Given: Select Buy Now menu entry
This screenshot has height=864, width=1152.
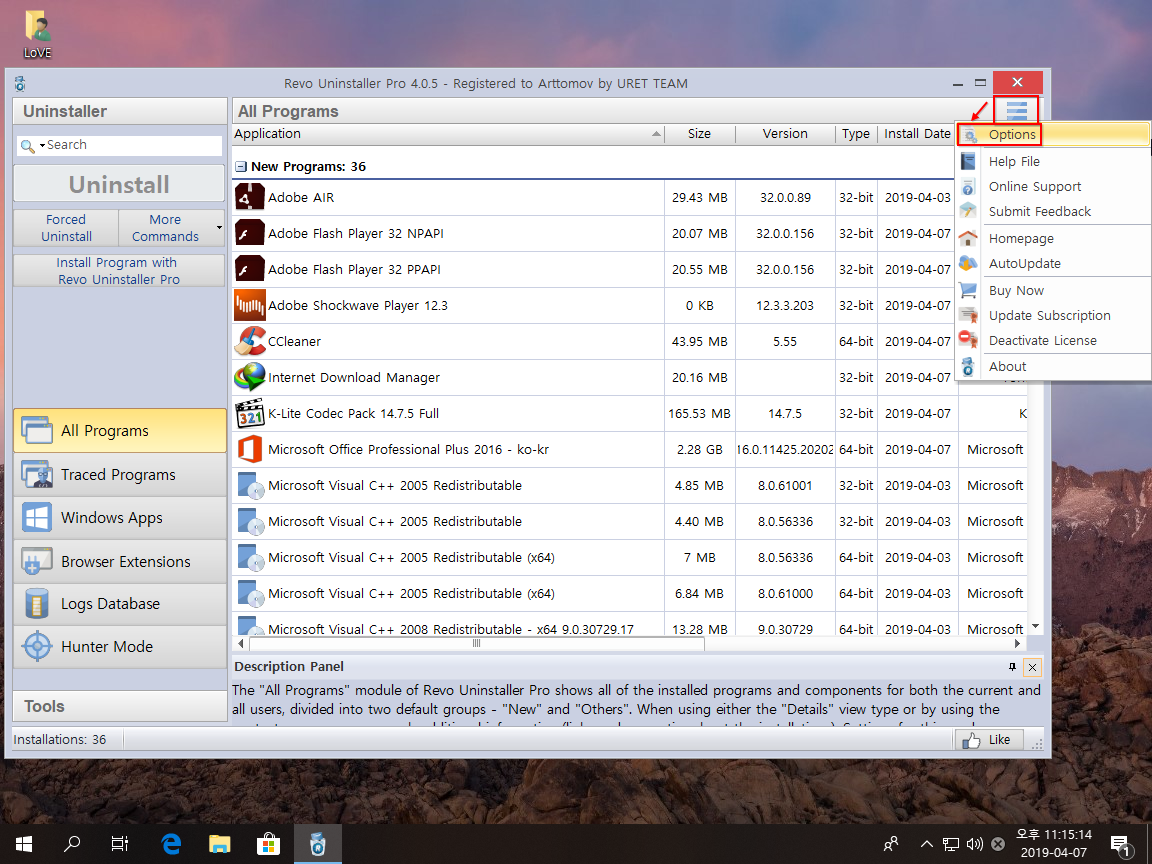Looking at the screenshot, I should [x=1053, y=290].
